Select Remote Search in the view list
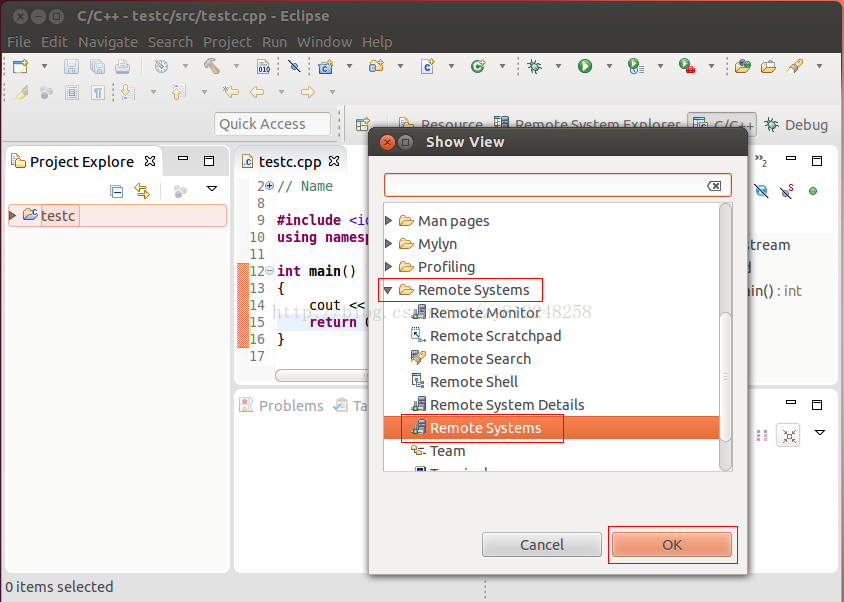The height and width of the screenshot is (602, 844). (480, 358)
